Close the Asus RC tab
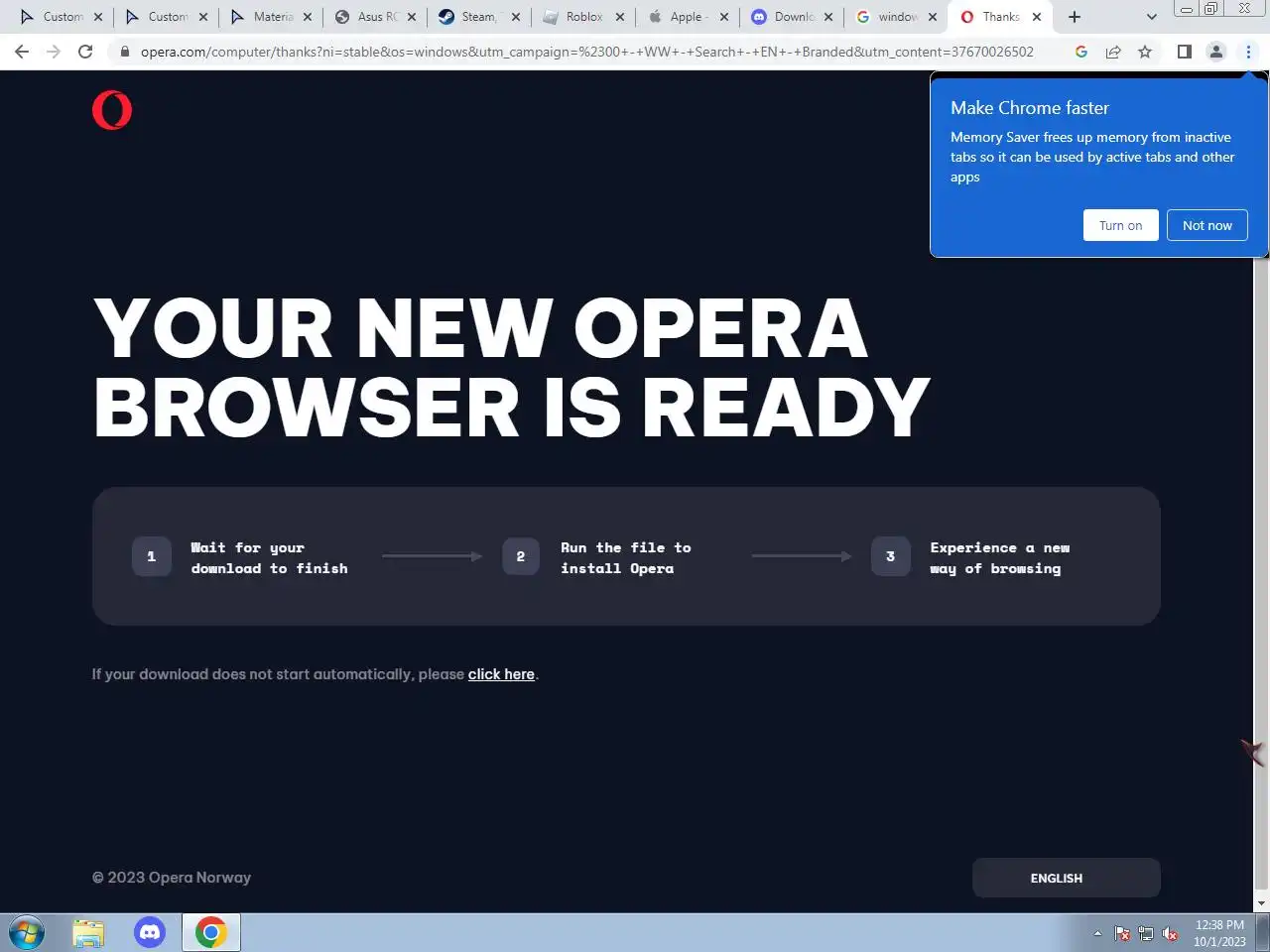 (x=412, y=17)
